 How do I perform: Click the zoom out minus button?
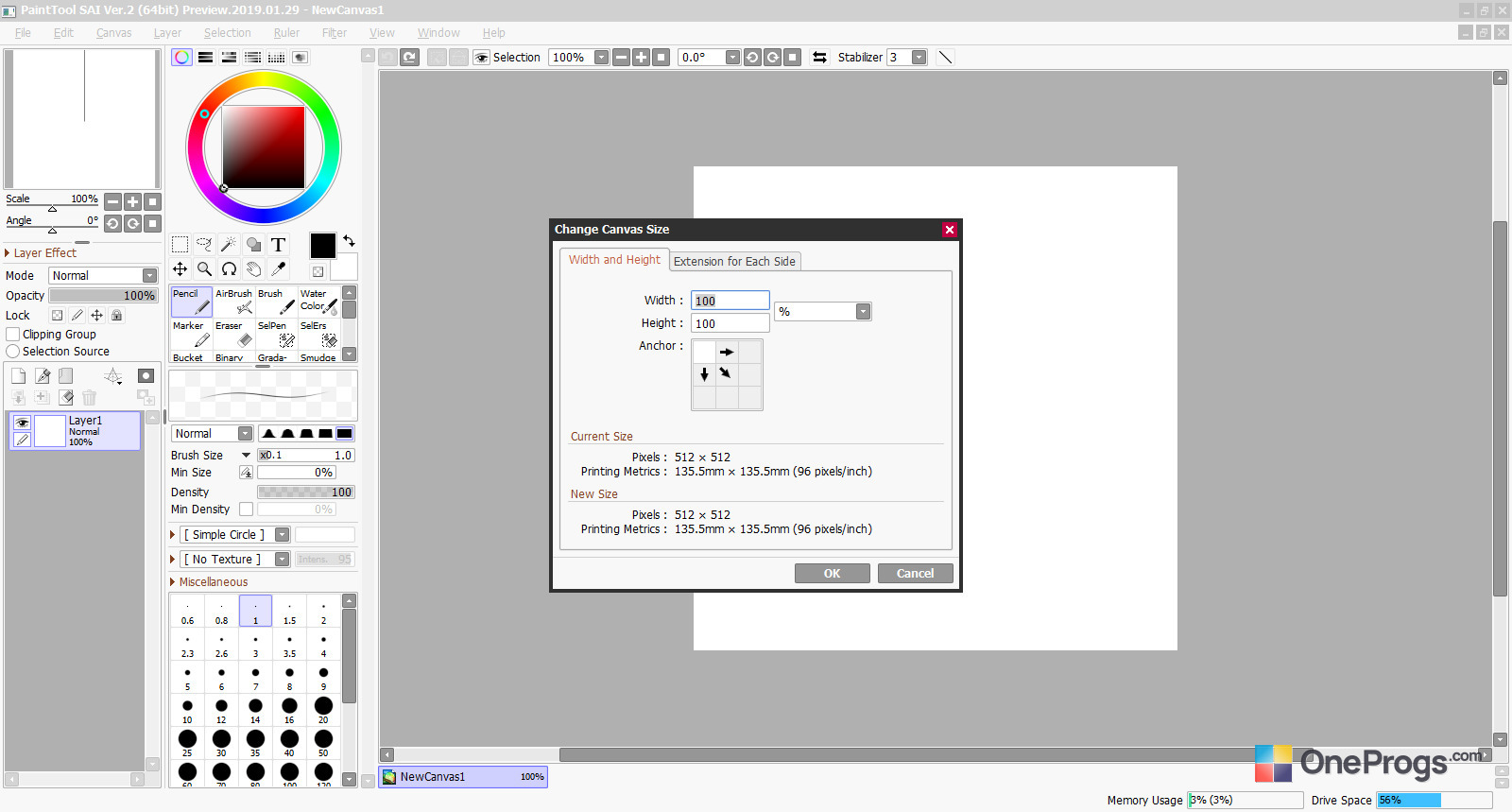coord(621,58)
